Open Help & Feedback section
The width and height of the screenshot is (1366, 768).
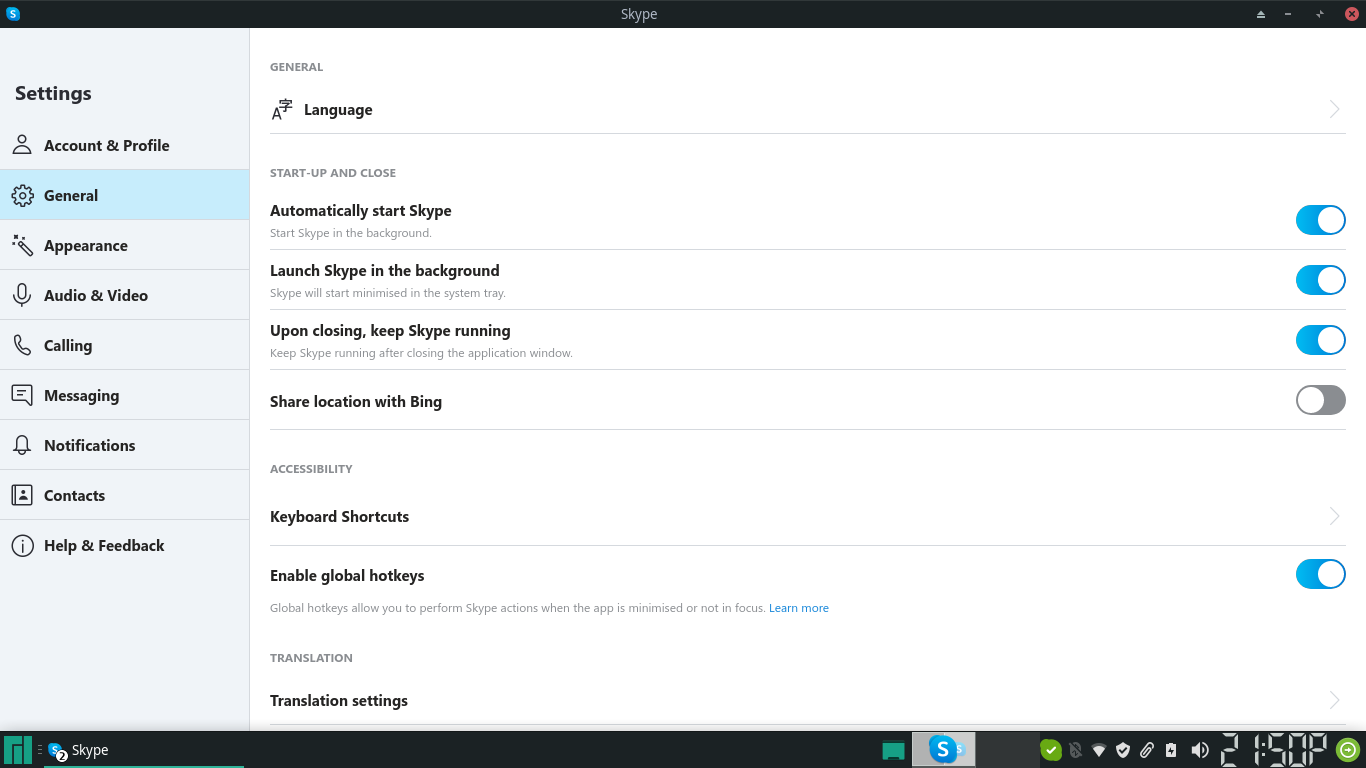[x=124, y=545]
